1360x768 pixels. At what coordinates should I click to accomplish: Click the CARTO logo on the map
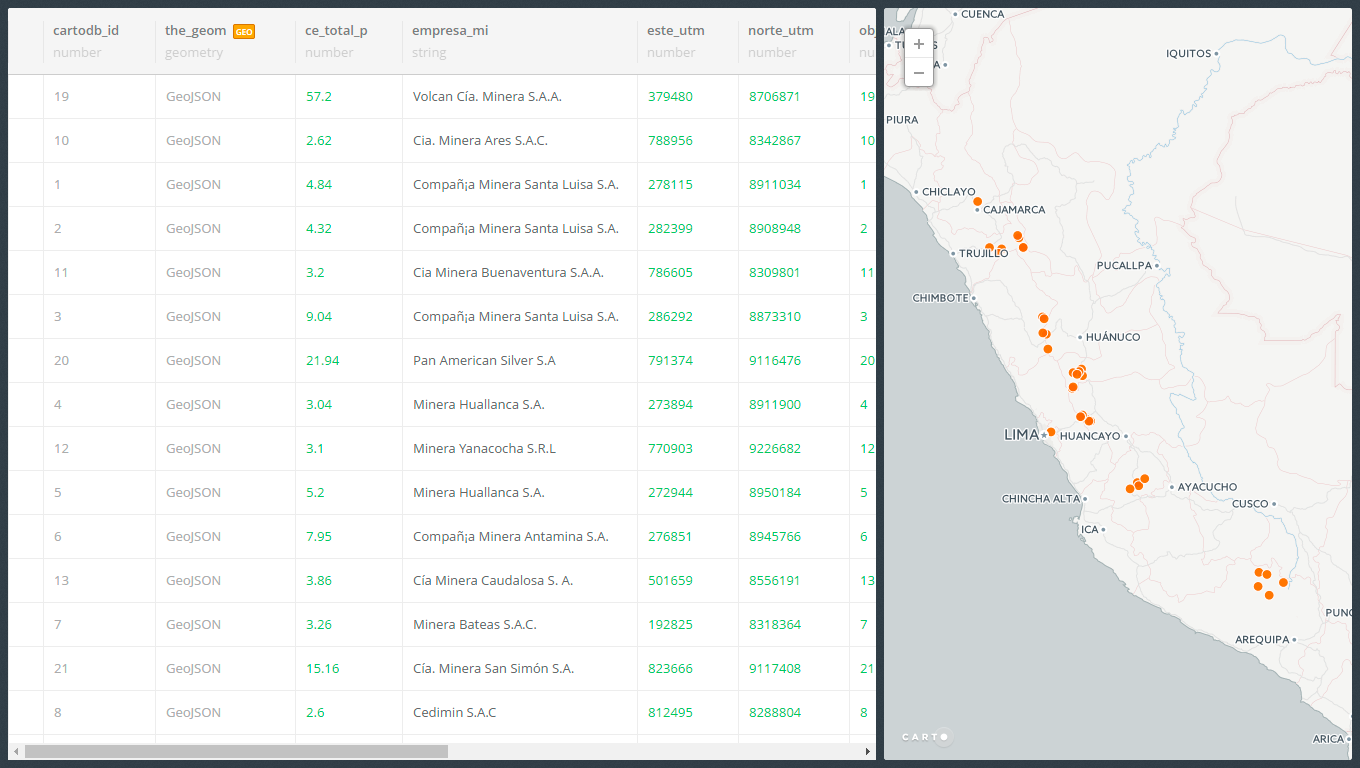tap(926, 737)
